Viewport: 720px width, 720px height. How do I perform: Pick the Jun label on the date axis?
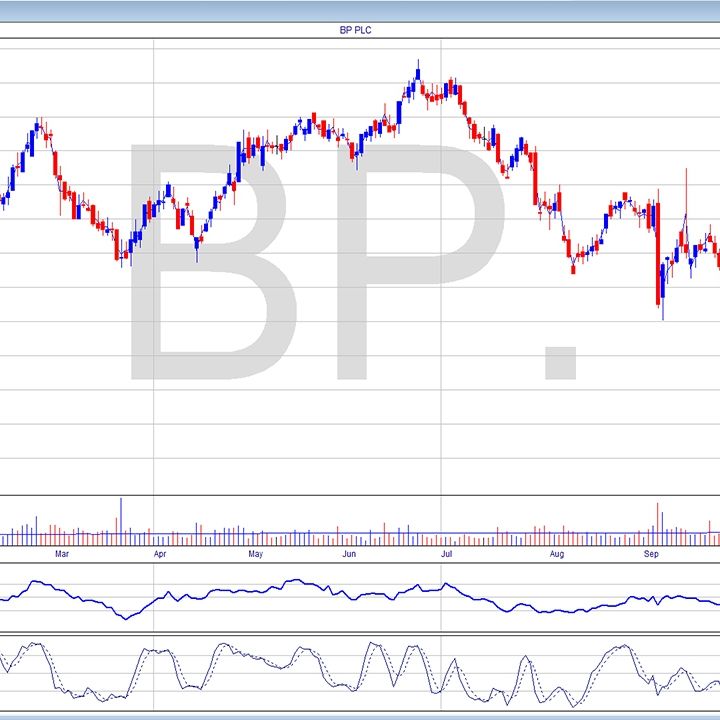(349, 553)
